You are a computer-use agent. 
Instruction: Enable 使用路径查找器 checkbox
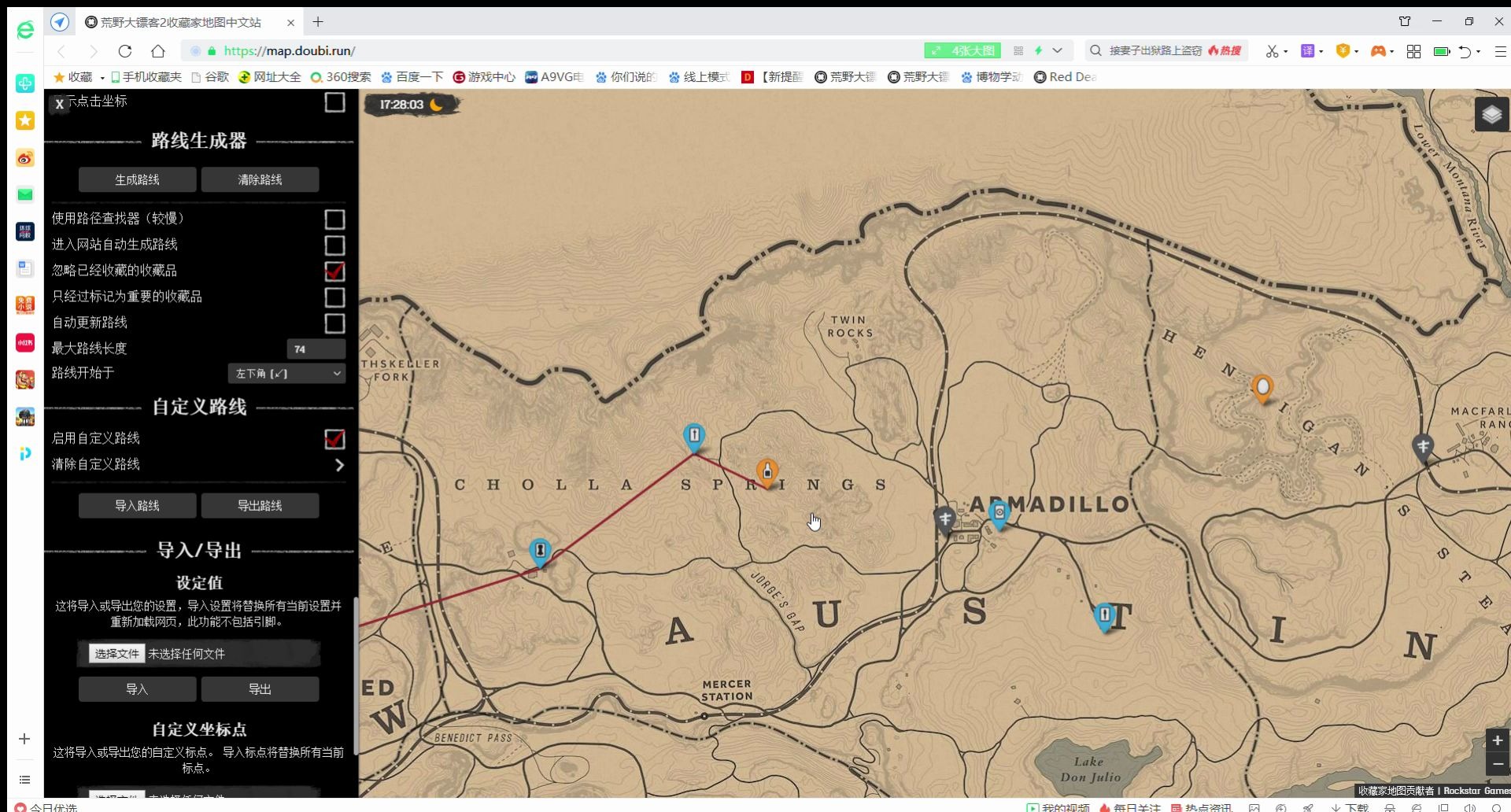334,219
